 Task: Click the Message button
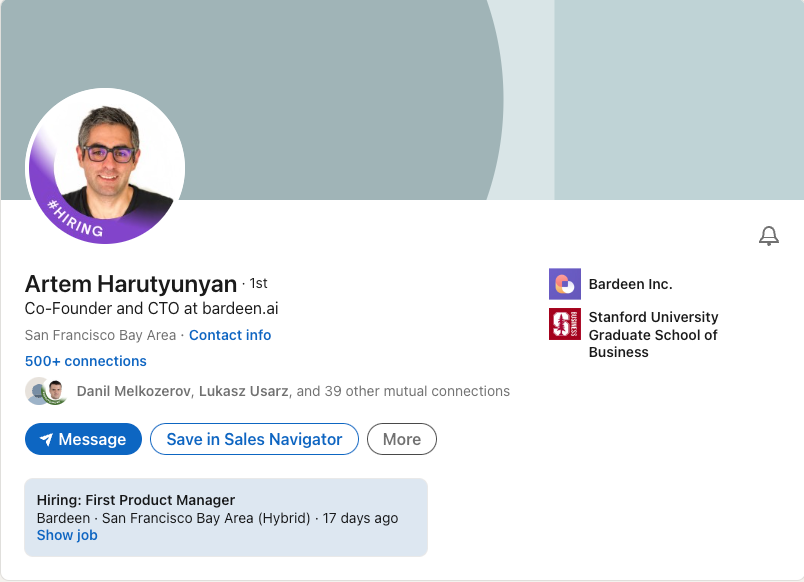click(x=83, y=439)
